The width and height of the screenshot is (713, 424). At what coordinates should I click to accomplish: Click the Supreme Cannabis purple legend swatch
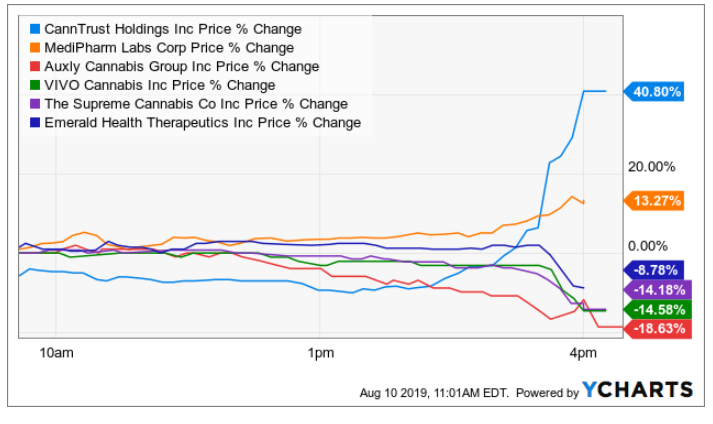tap(34, 104)
